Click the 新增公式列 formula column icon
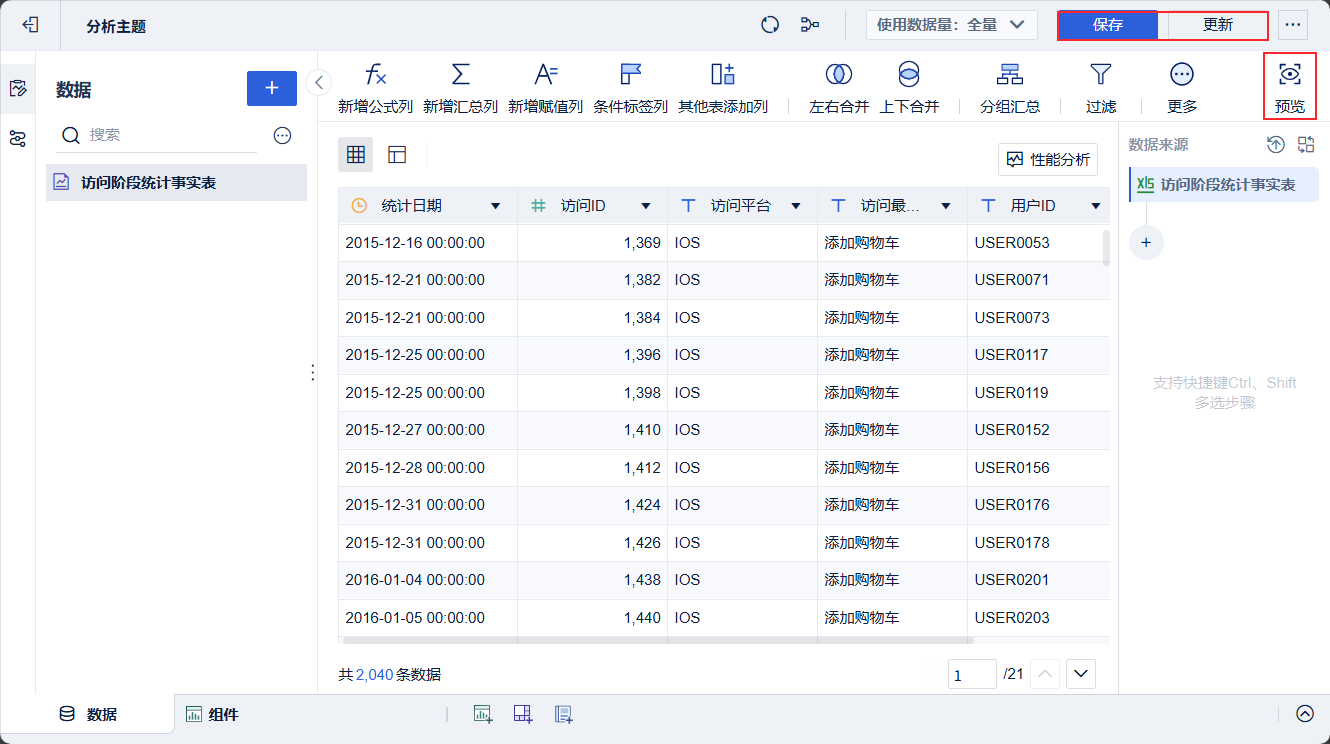 375,75
